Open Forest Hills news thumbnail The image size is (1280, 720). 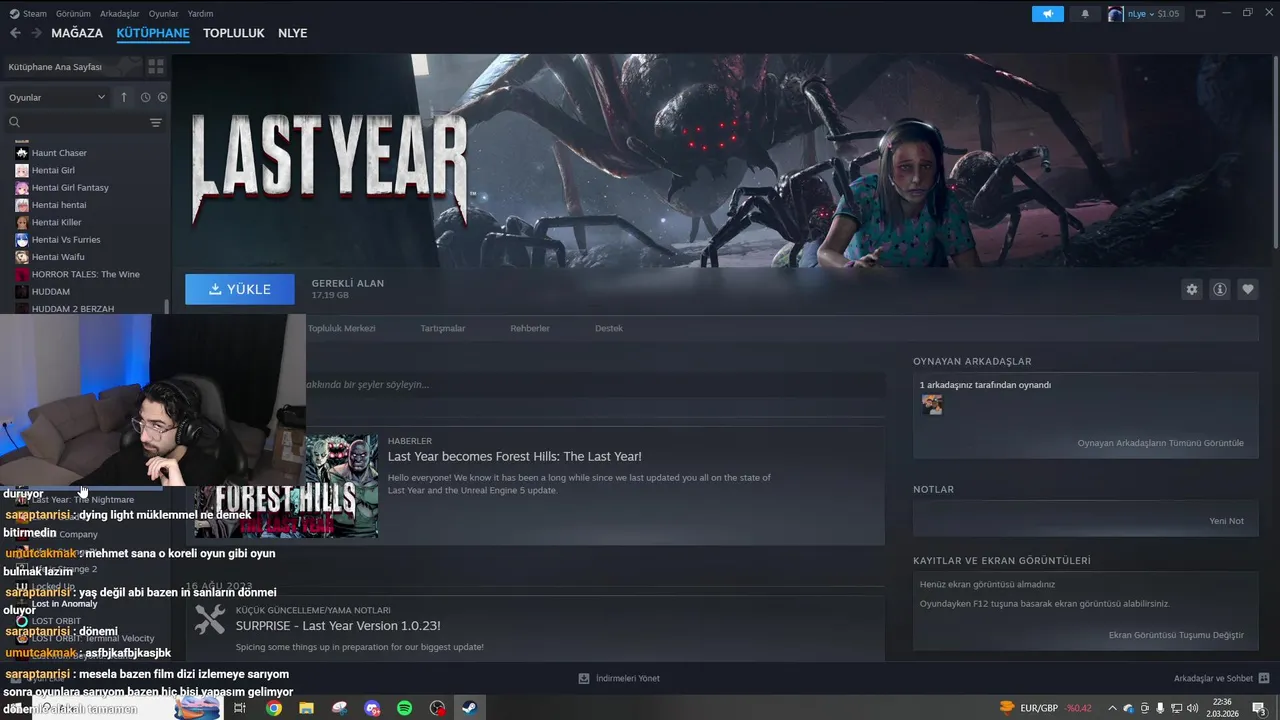pos(286,486)
